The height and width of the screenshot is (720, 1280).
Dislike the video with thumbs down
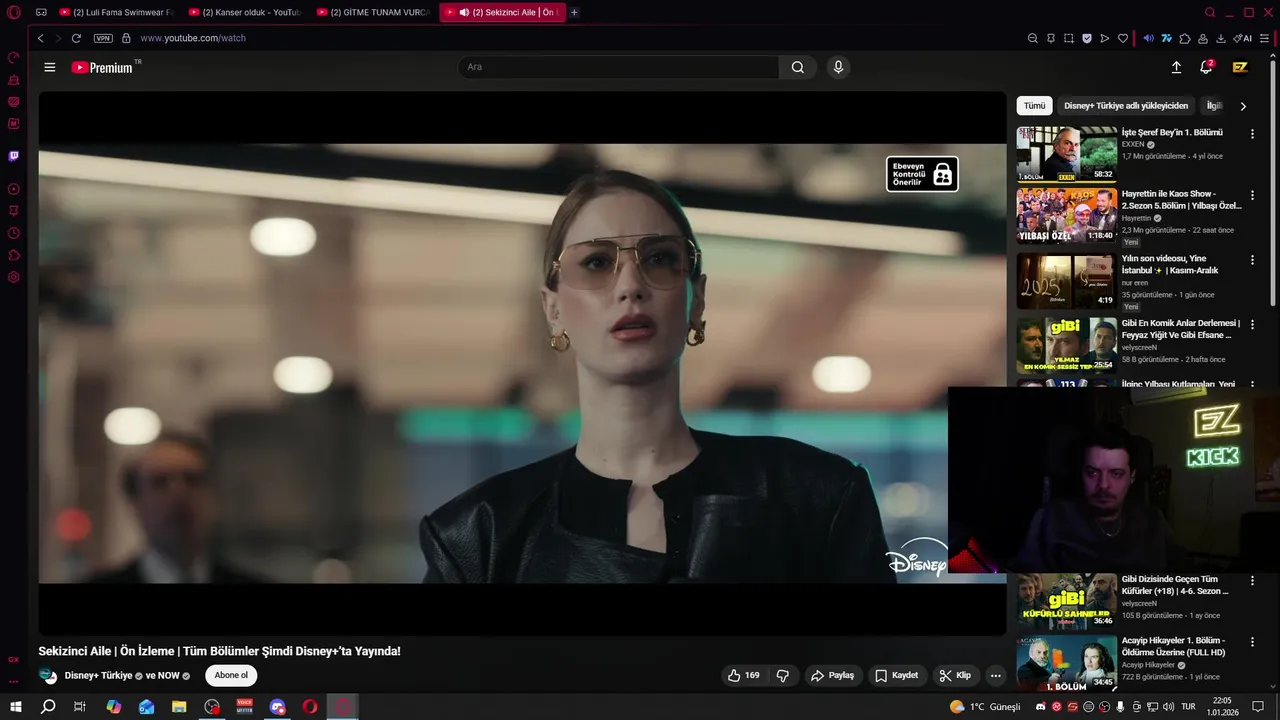point(783,675)
